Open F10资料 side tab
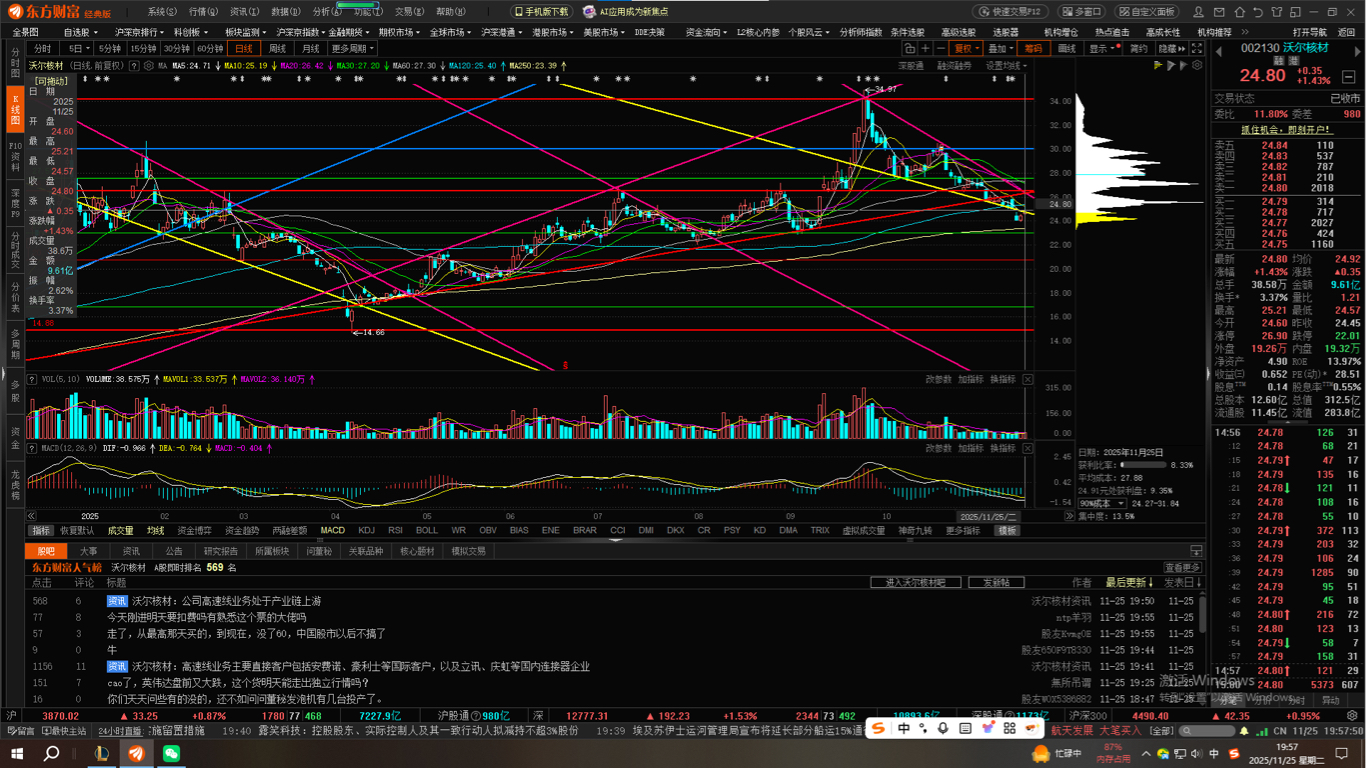 [x=15, y=157]
